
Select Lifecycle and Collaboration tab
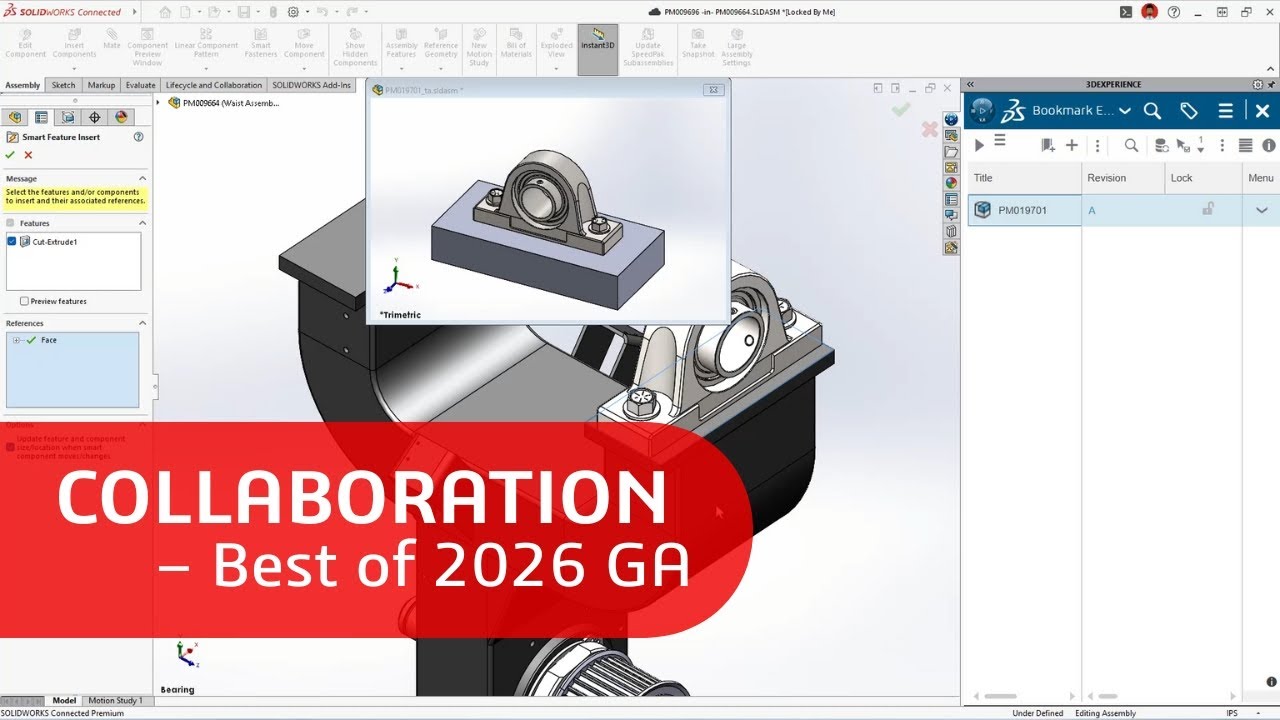pos(214,85)
